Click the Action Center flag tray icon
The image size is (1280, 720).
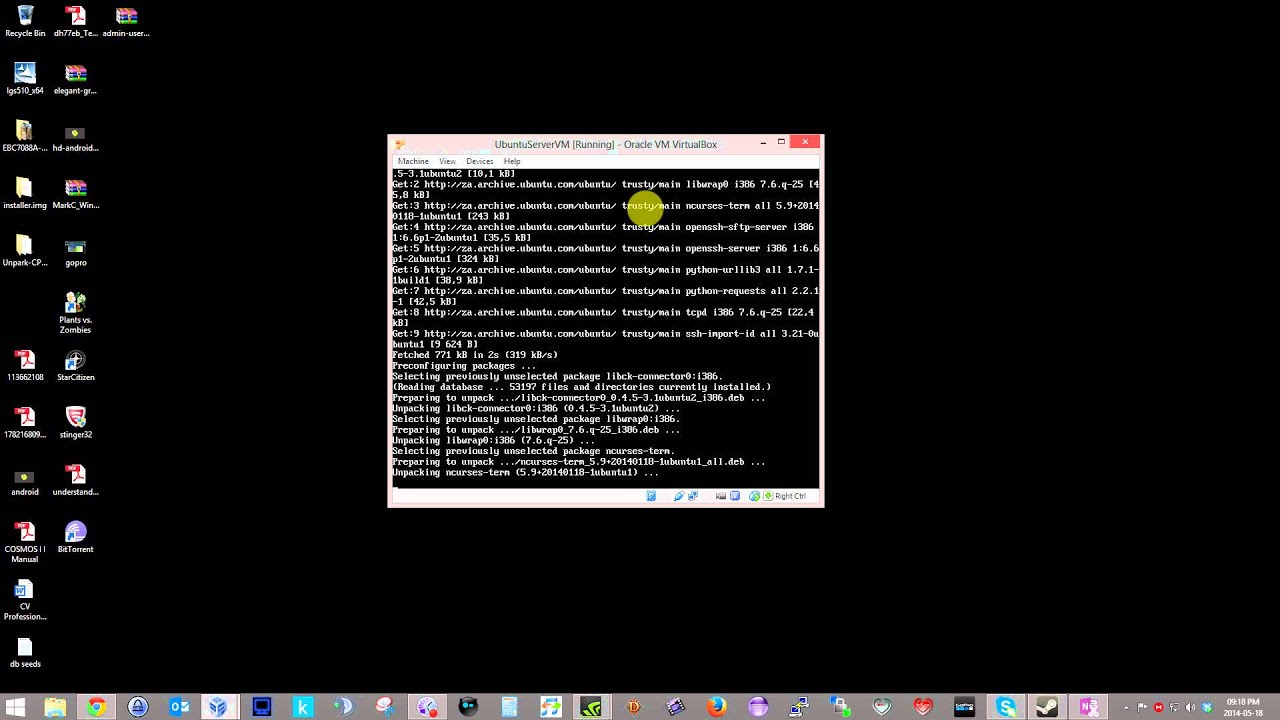click(1143, 708)
